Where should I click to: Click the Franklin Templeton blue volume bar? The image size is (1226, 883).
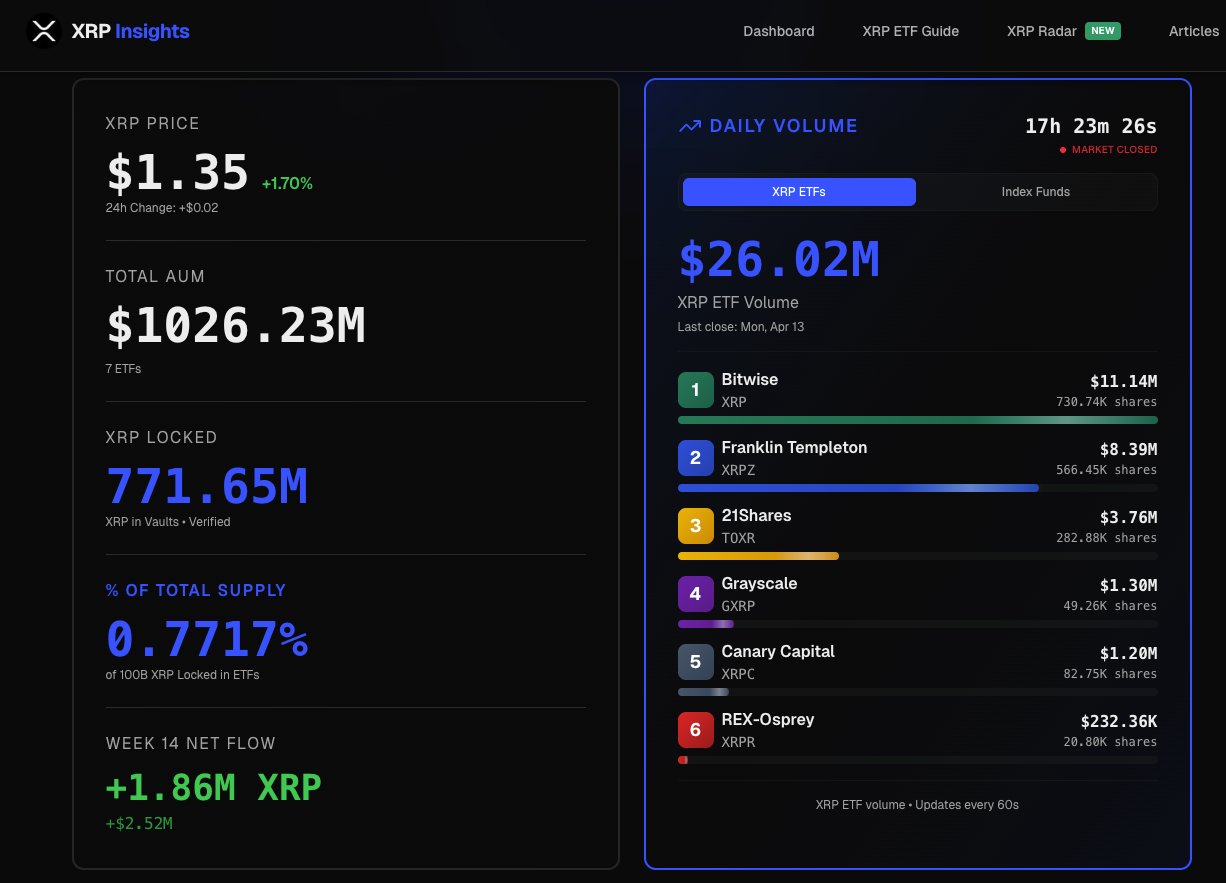coord(858,488)
